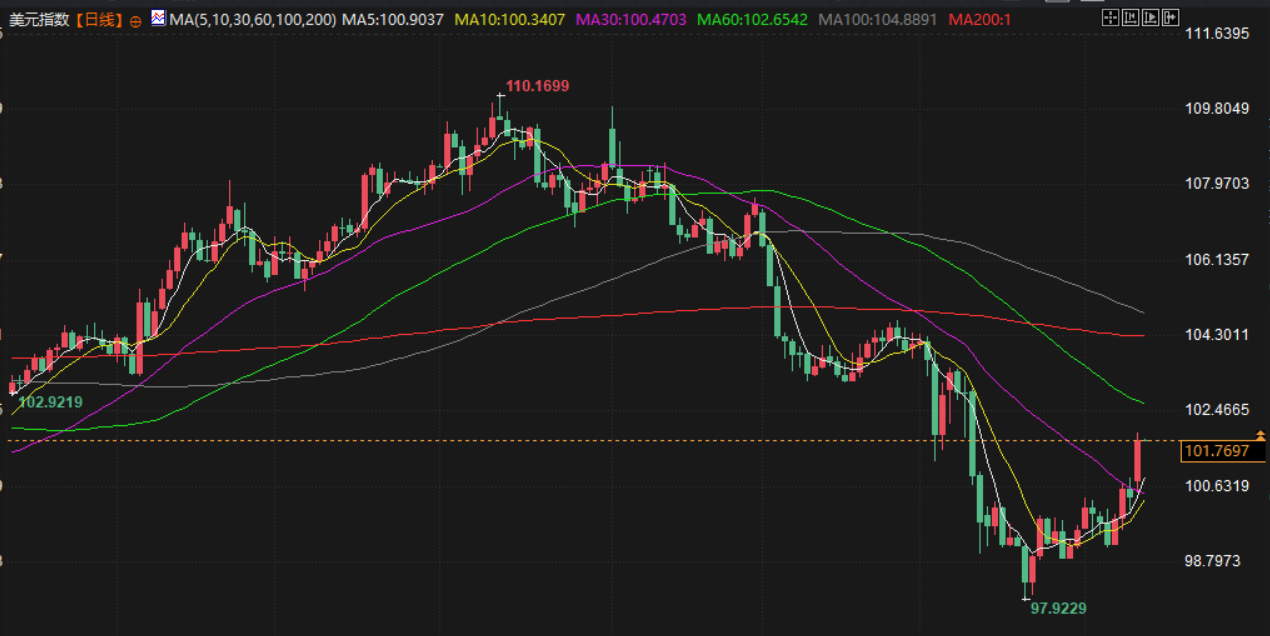Open the 【日线】 period selector
Image resolution: width=1270 pixels, height=636 pixels.
pyautogui.click(x=100, y=19)
